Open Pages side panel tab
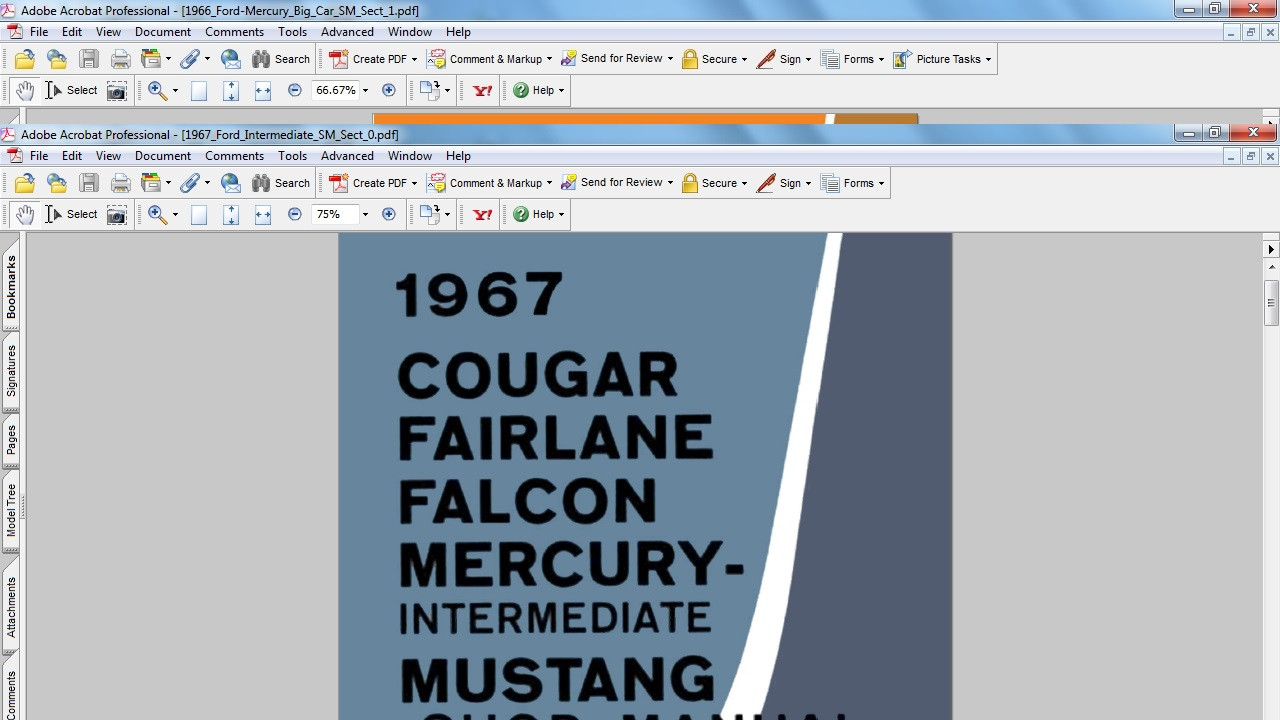 pyautogui.click(x=11, y=440)
